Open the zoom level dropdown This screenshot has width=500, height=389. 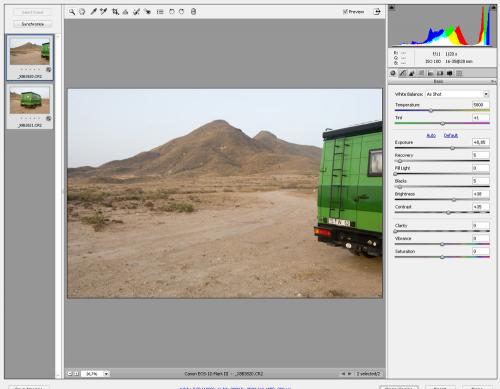[106, 374]
